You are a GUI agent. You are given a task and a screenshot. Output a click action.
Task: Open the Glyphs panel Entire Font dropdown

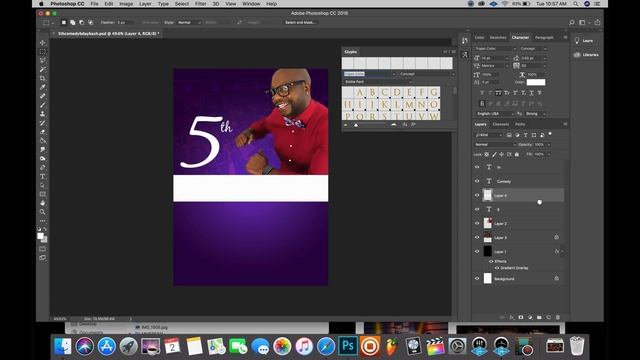378,82
